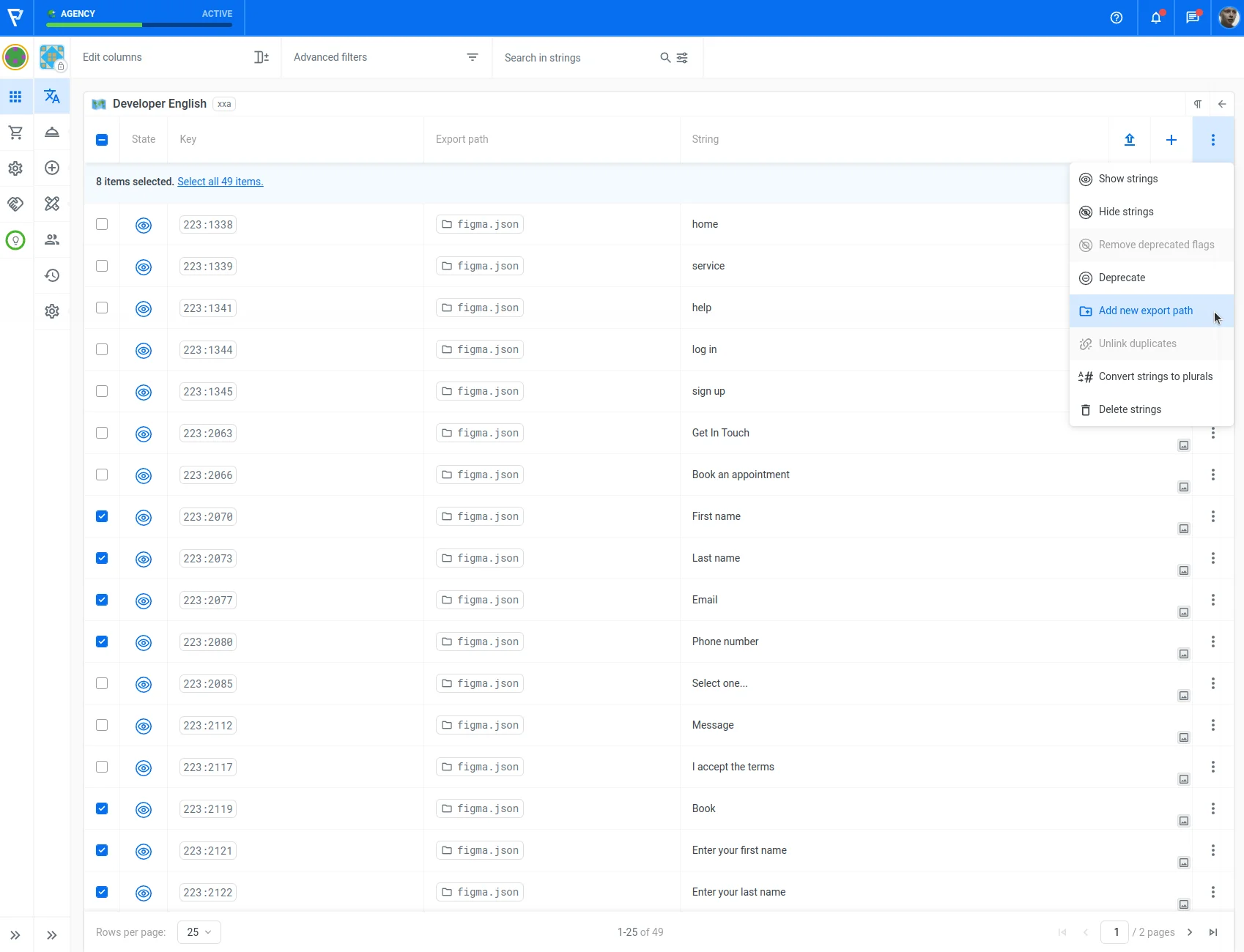Click the pilcrow icon beside Developer English
The image size is (1244, 952).
pos(1197,104)
